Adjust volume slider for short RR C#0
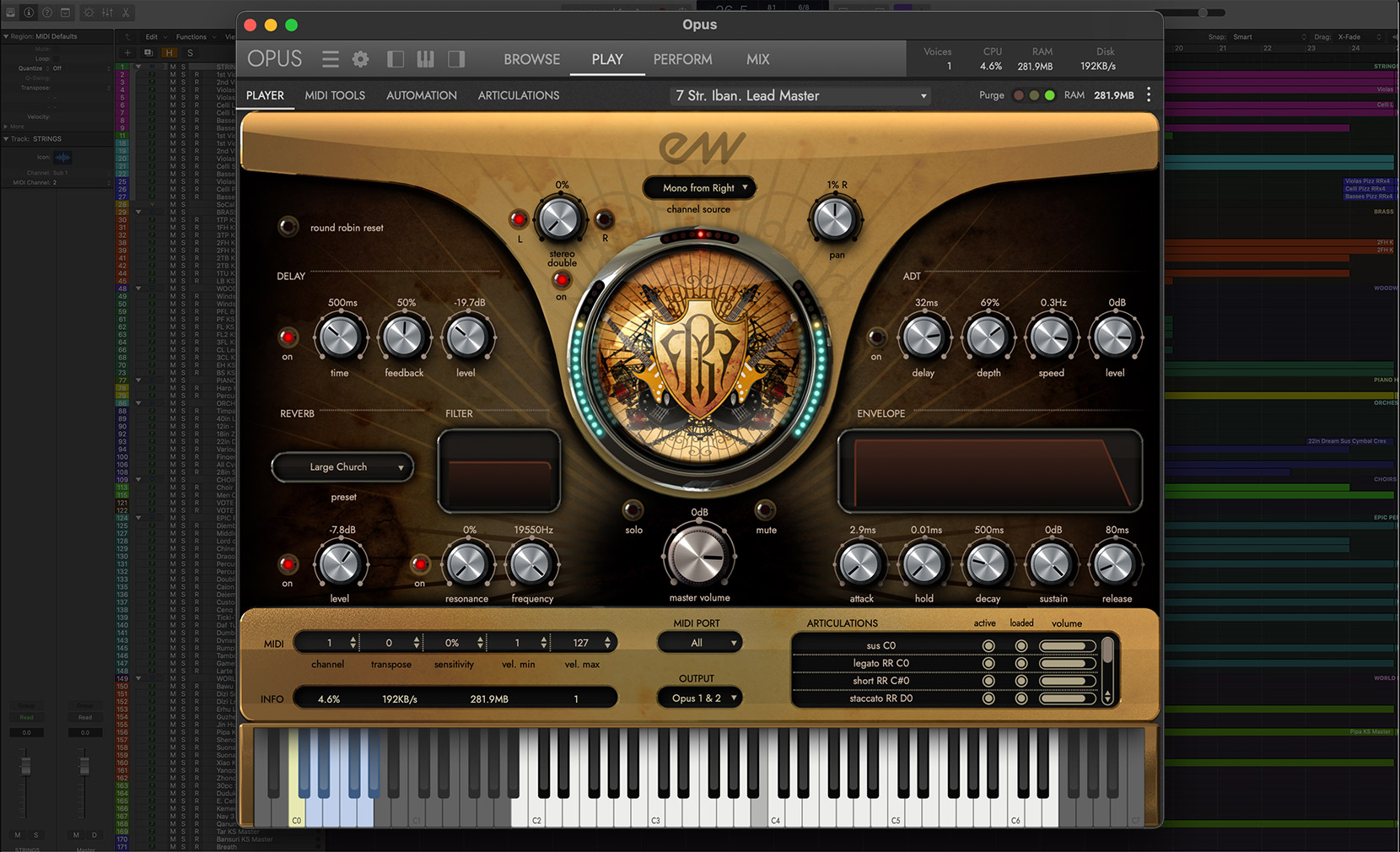The image size is (1400, 852). coord(1067,681)
